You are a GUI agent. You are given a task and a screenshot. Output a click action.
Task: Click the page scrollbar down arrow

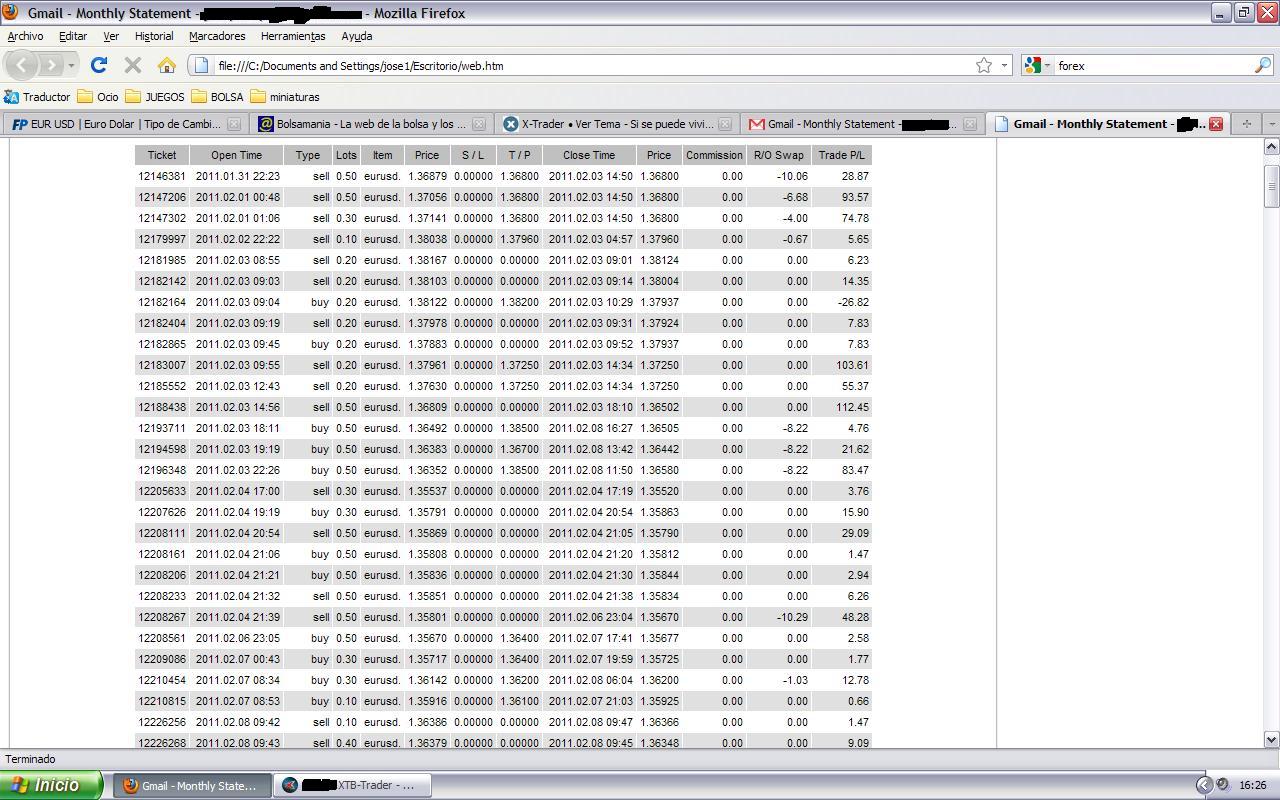[1271, 739]
